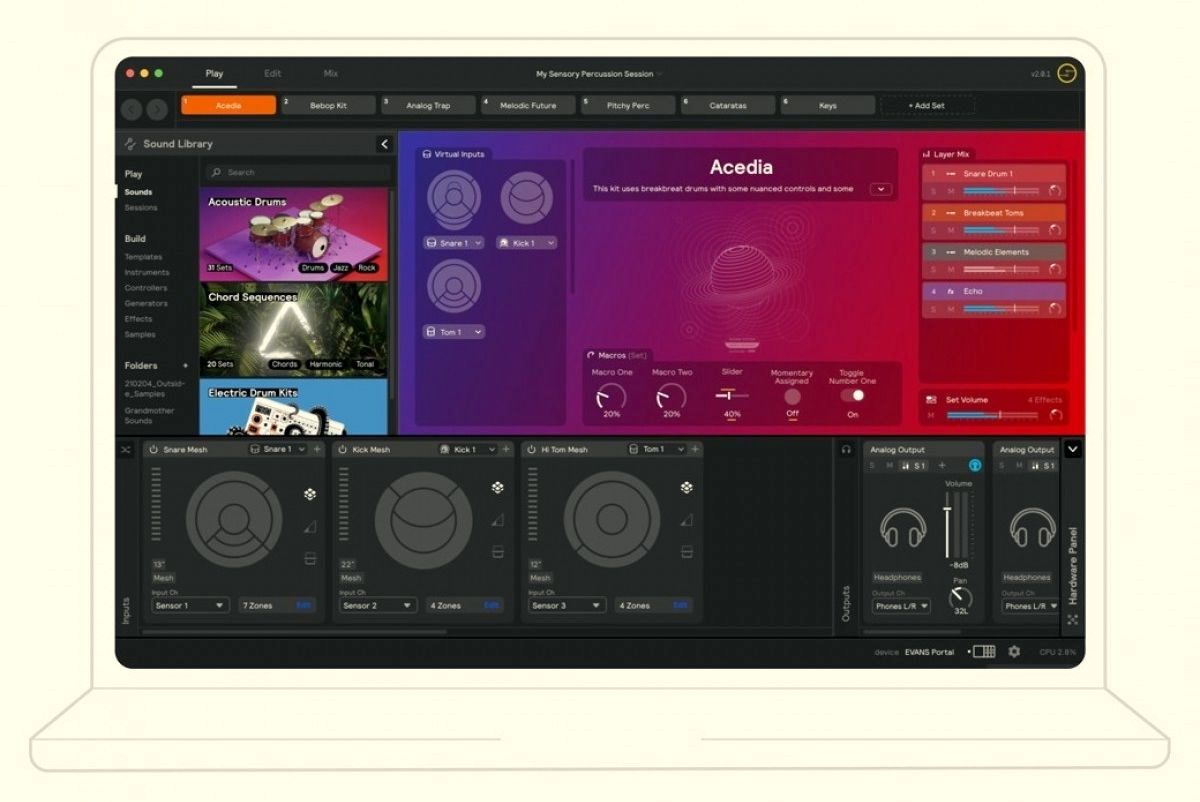Solo the Snare Drum 1 layer
This screenshot has width=1200, height=802.
934,190
